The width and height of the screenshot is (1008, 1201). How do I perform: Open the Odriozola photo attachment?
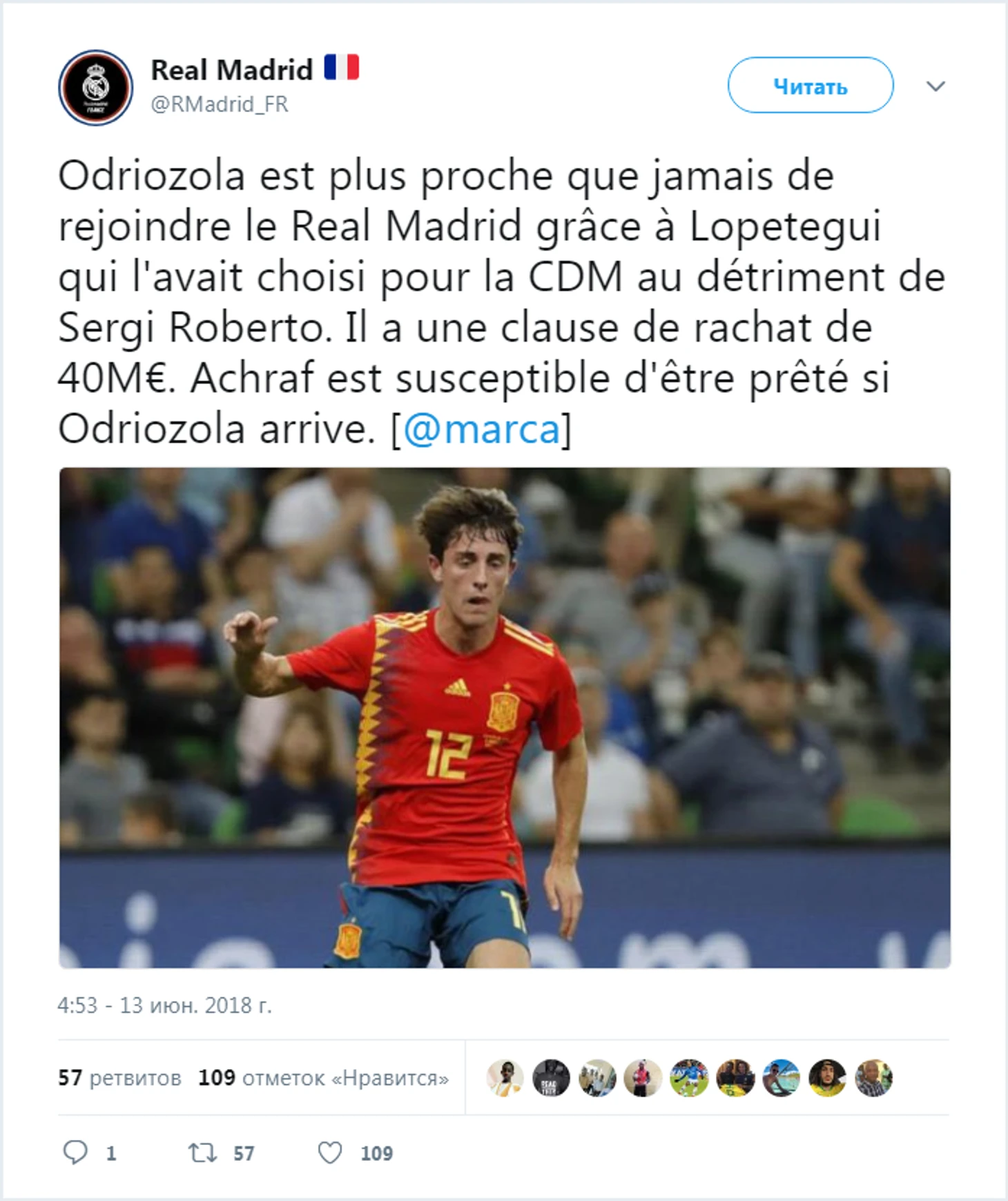505,718
